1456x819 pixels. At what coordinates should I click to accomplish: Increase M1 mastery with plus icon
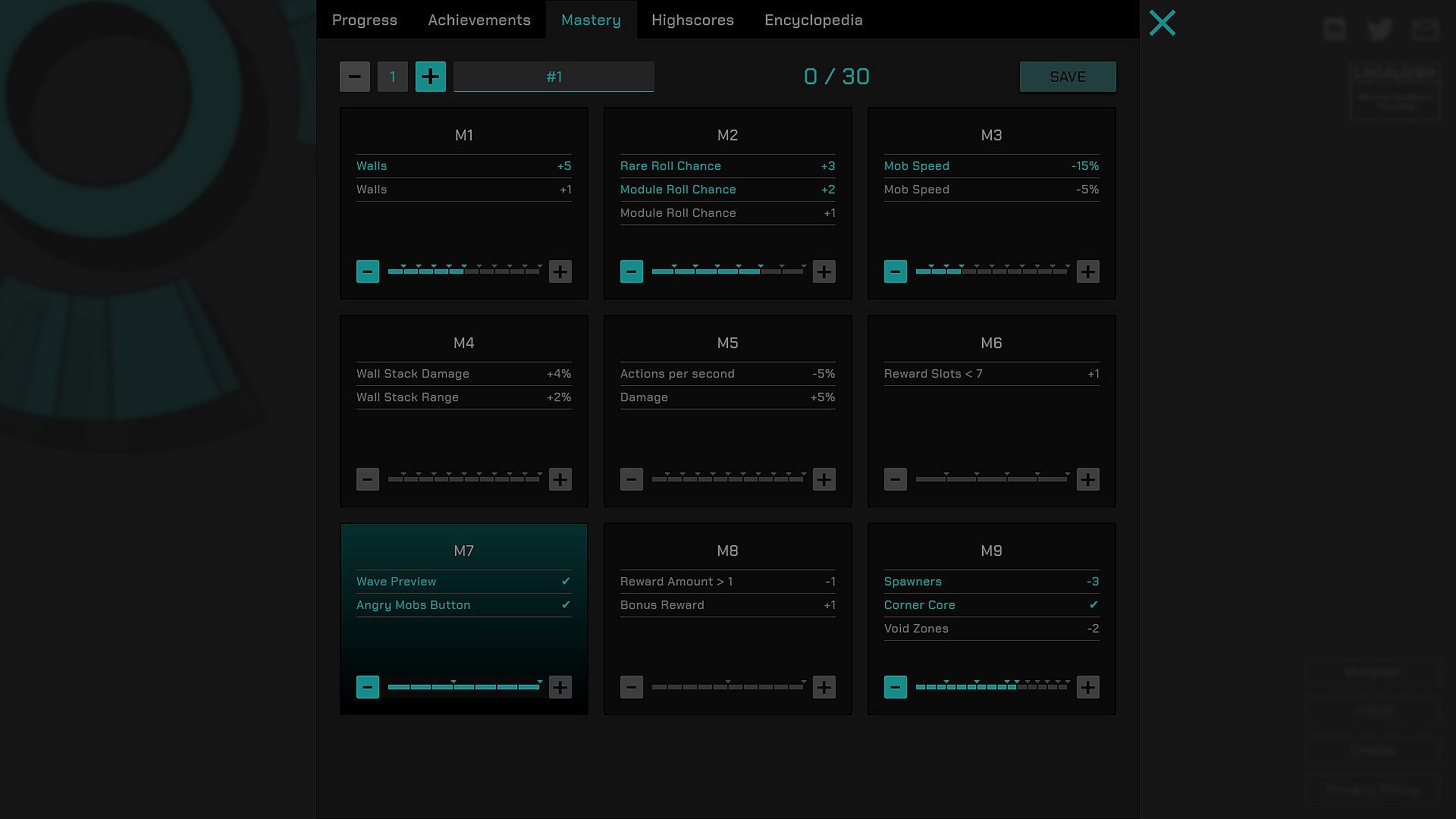click(560, 271)
